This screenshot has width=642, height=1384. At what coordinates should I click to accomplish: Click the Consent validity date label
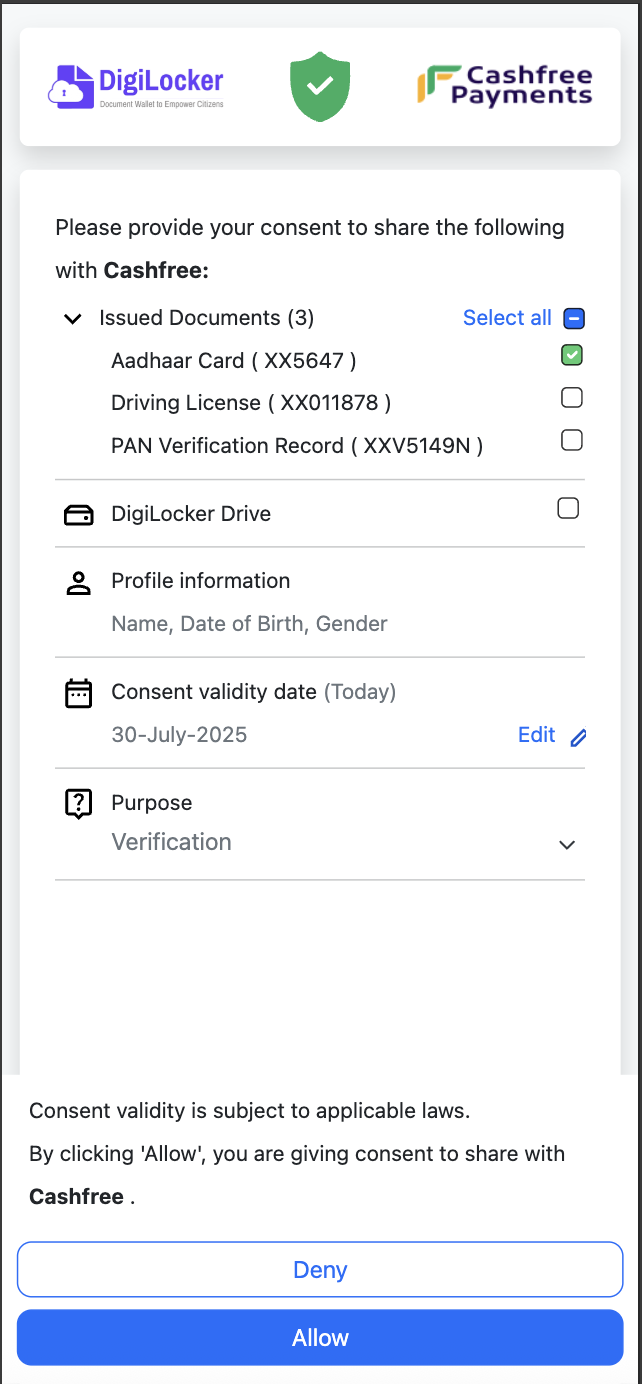click(x=214, y=692)
